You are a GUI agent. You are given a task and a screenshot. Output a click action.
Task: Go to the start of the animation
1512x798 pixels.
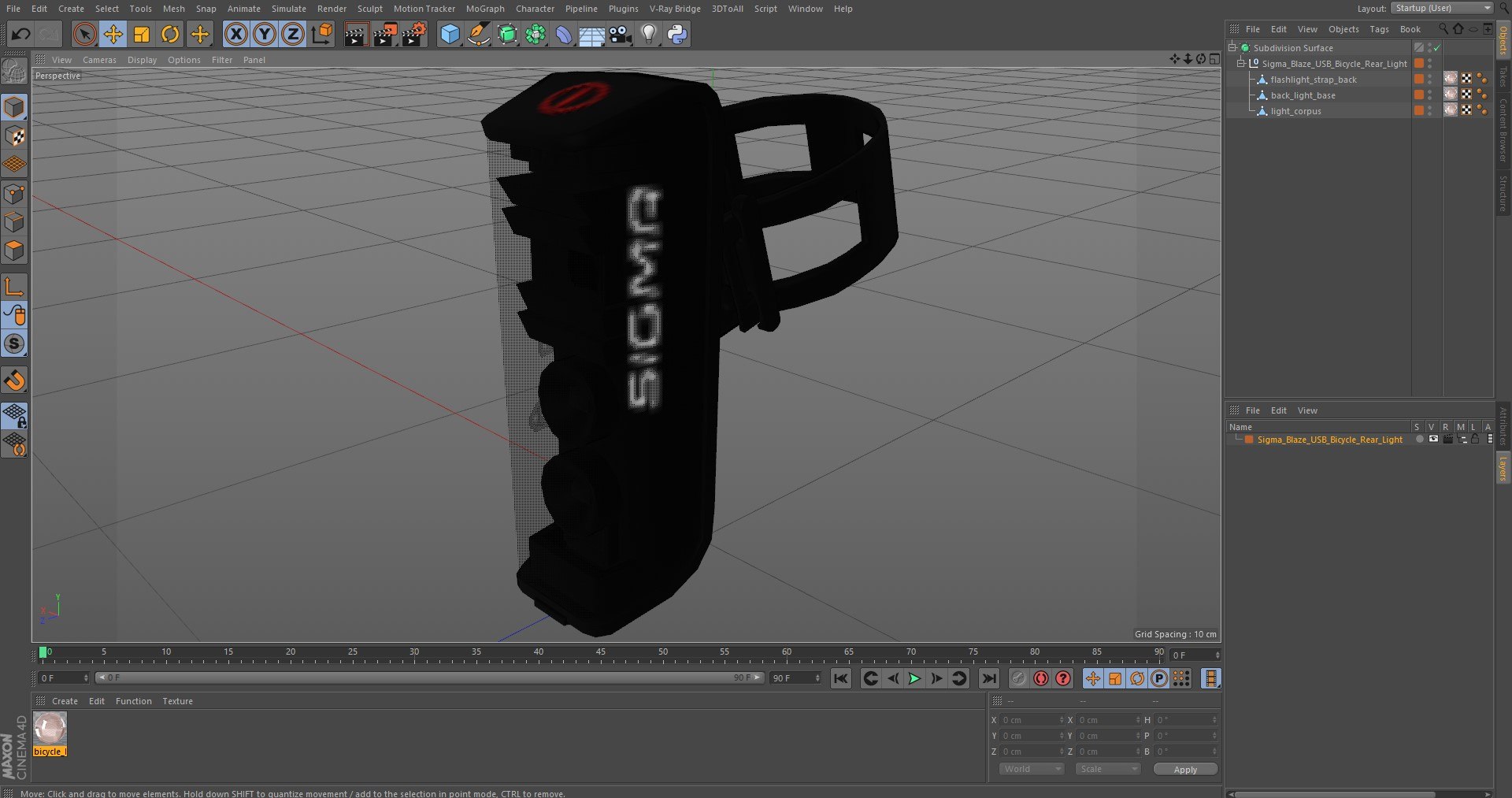[x=841, y=678]
